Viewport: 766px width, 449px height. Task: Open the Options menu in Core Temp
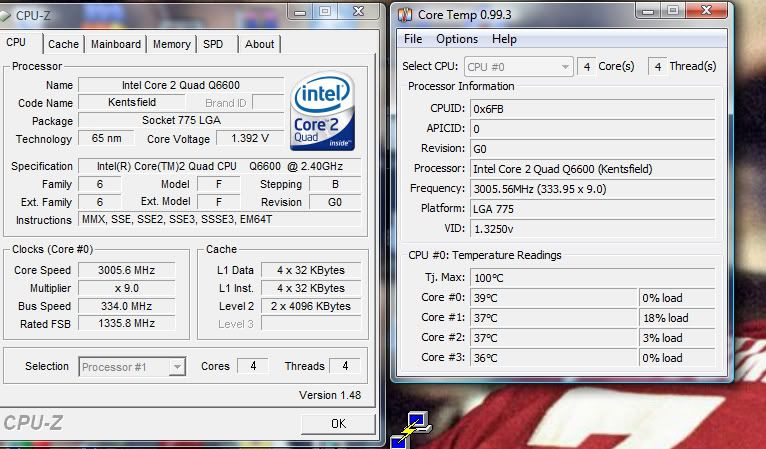[x=457, y=39]
